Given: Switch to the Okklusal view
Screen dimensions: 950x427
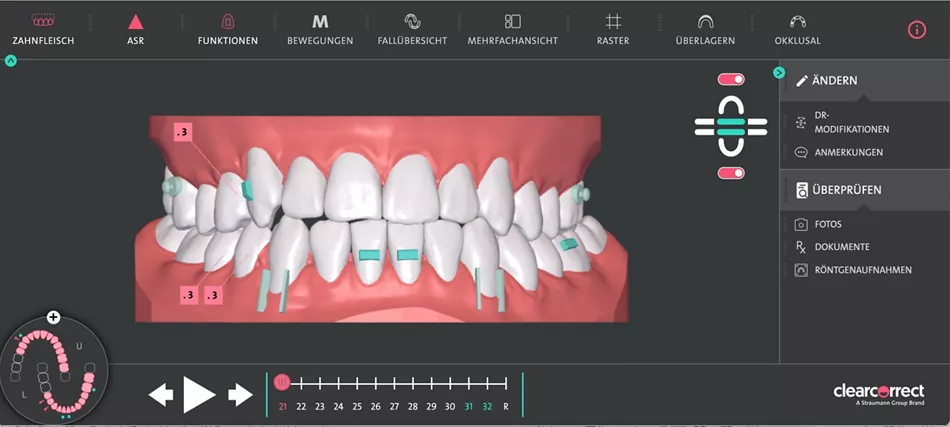Looking at the screenshot, I should [x=797, y=22].
